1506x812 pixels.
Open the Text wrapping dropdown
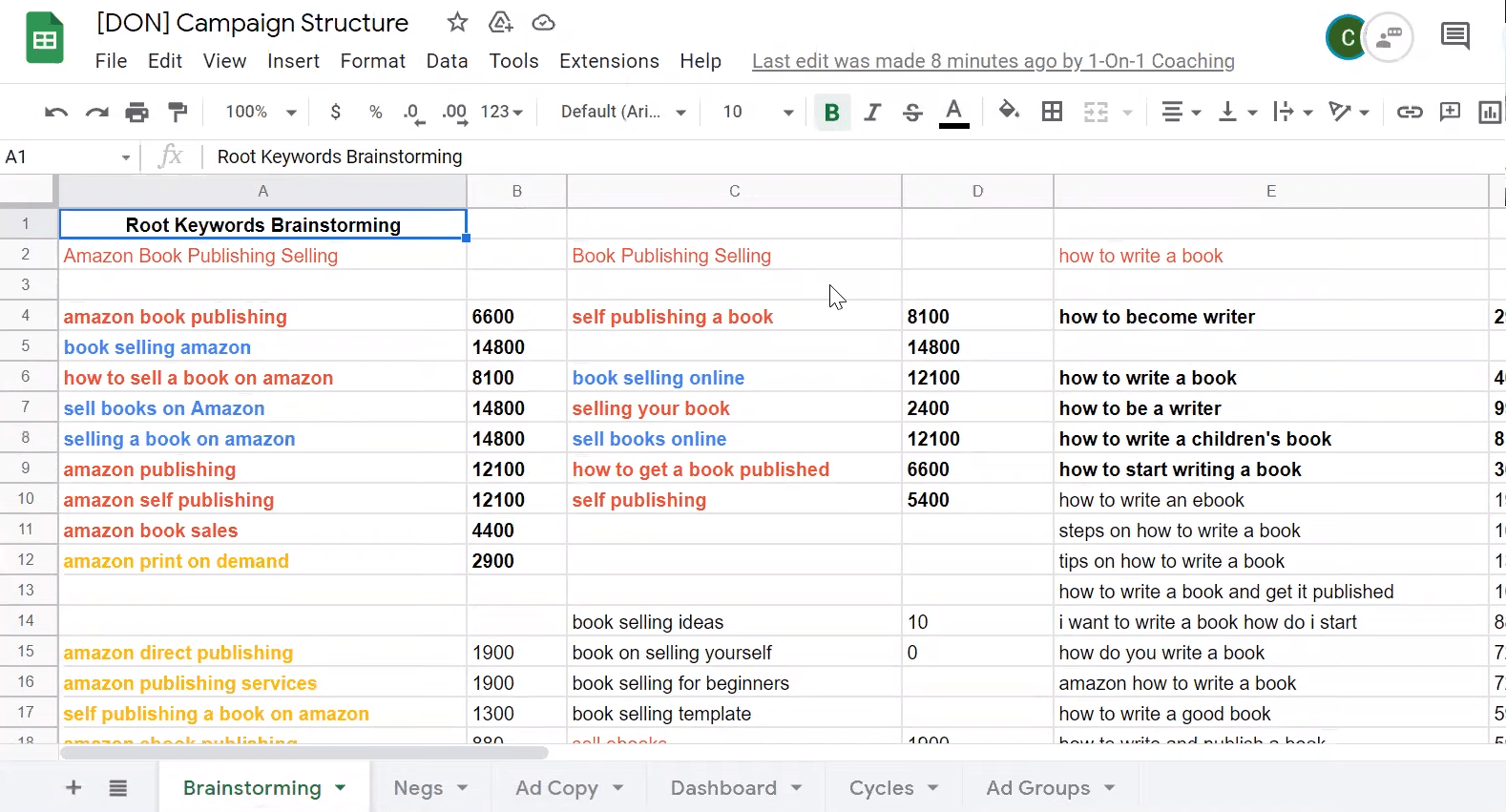pyautogui.click(x=1293, y=113)
